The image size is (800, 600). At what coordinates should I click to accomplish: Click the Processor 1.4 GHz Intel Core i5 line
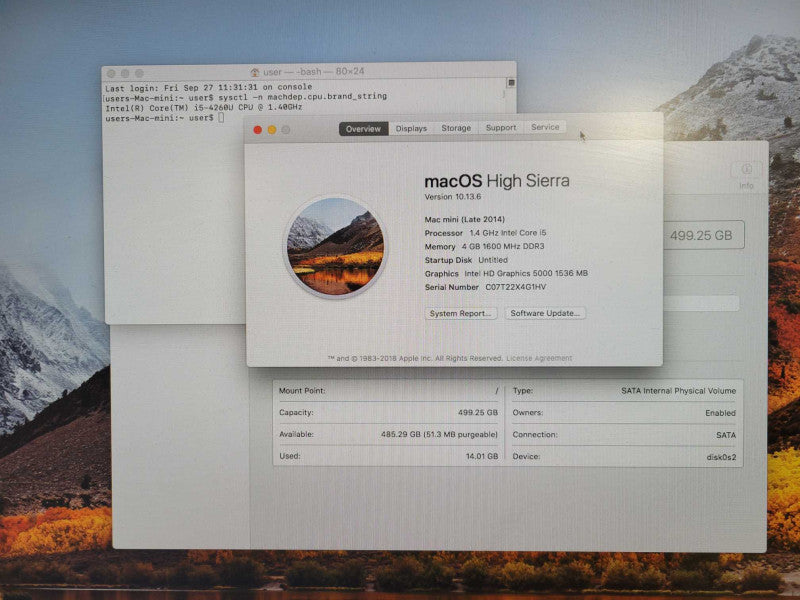(x=485, y=233)
